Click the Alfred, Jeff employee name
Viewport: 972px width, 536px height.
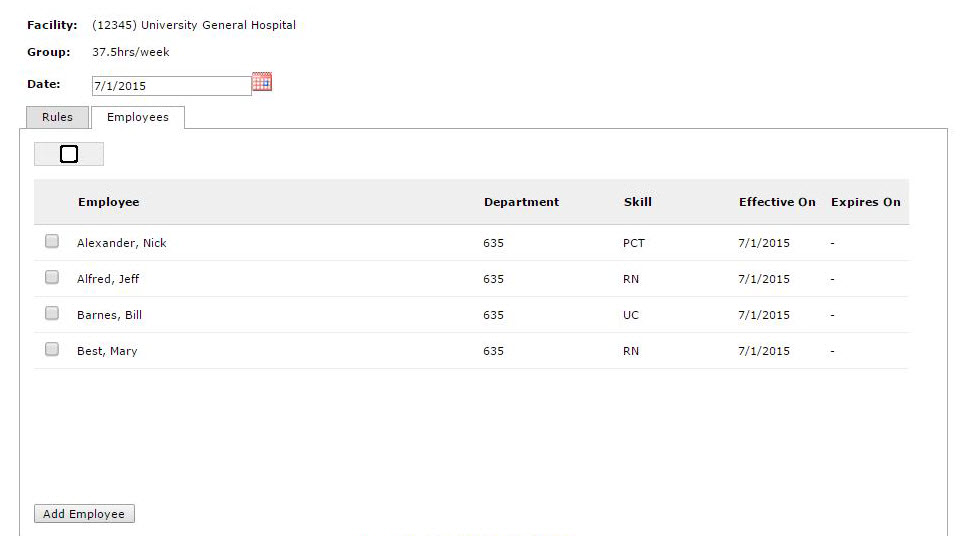[108, 279]
